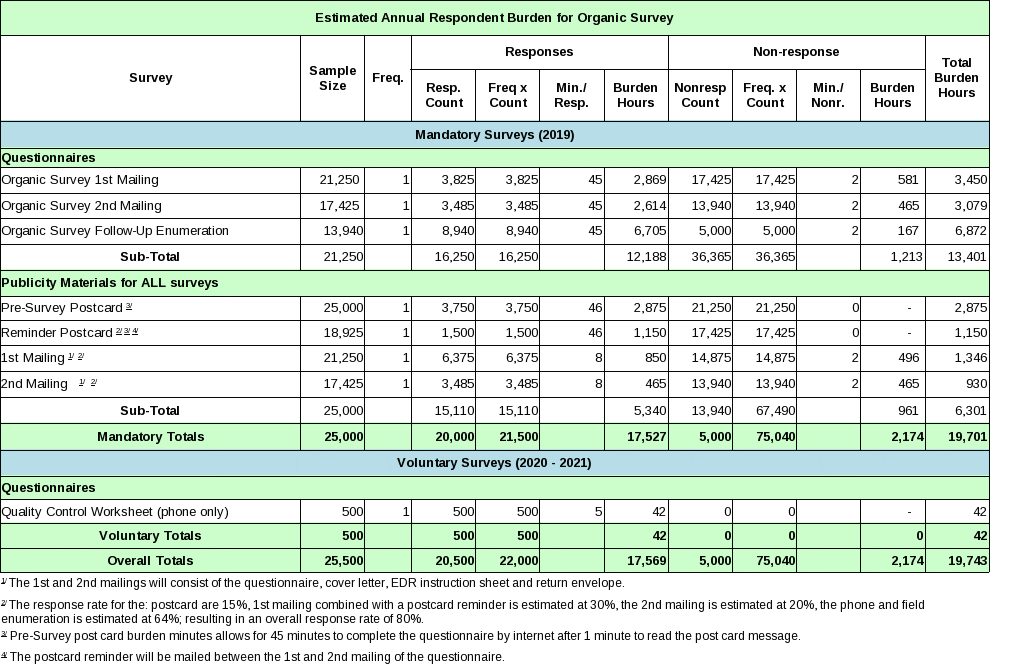The width and height of the screenshot is (1024, 666).
Task: Click the Sample Size column header
Action: tap(332, 78)
